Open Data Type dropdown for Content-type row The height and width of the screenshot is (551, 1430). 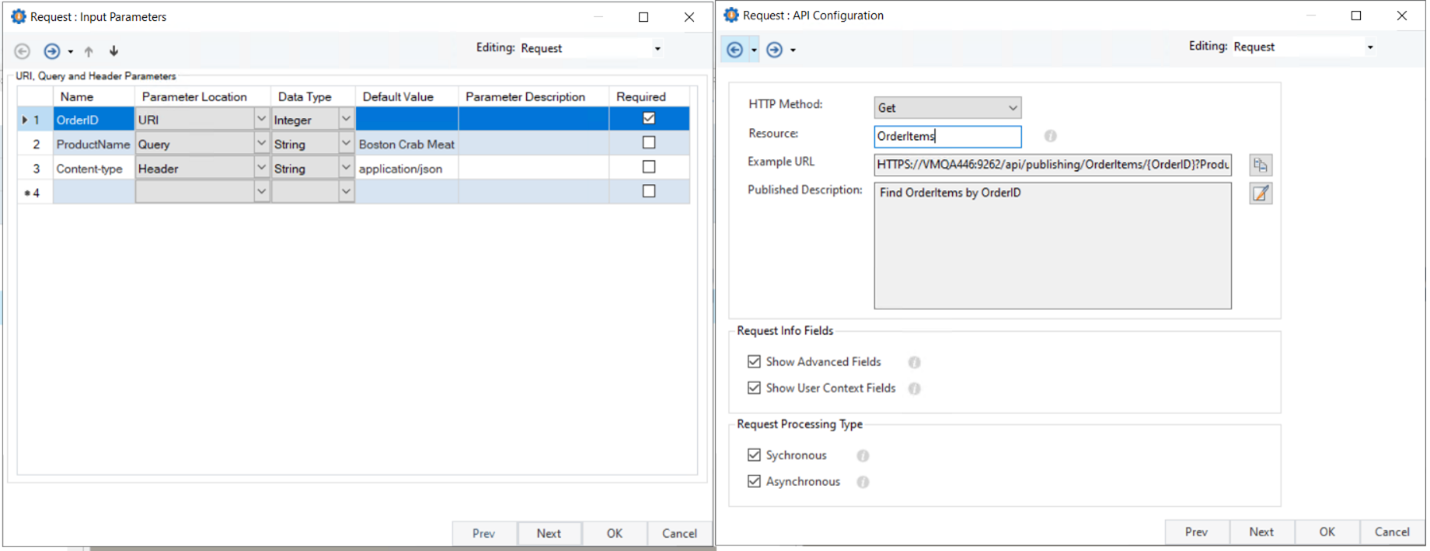point(346,168)
